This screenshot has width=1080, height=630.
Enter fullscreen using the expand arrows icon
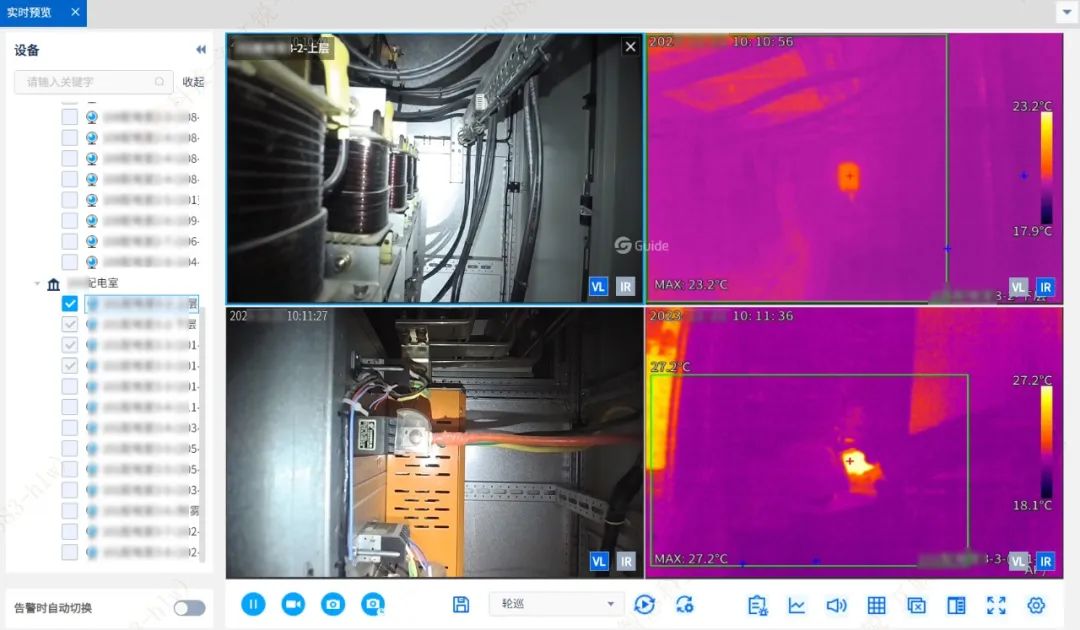coord(996,605)
